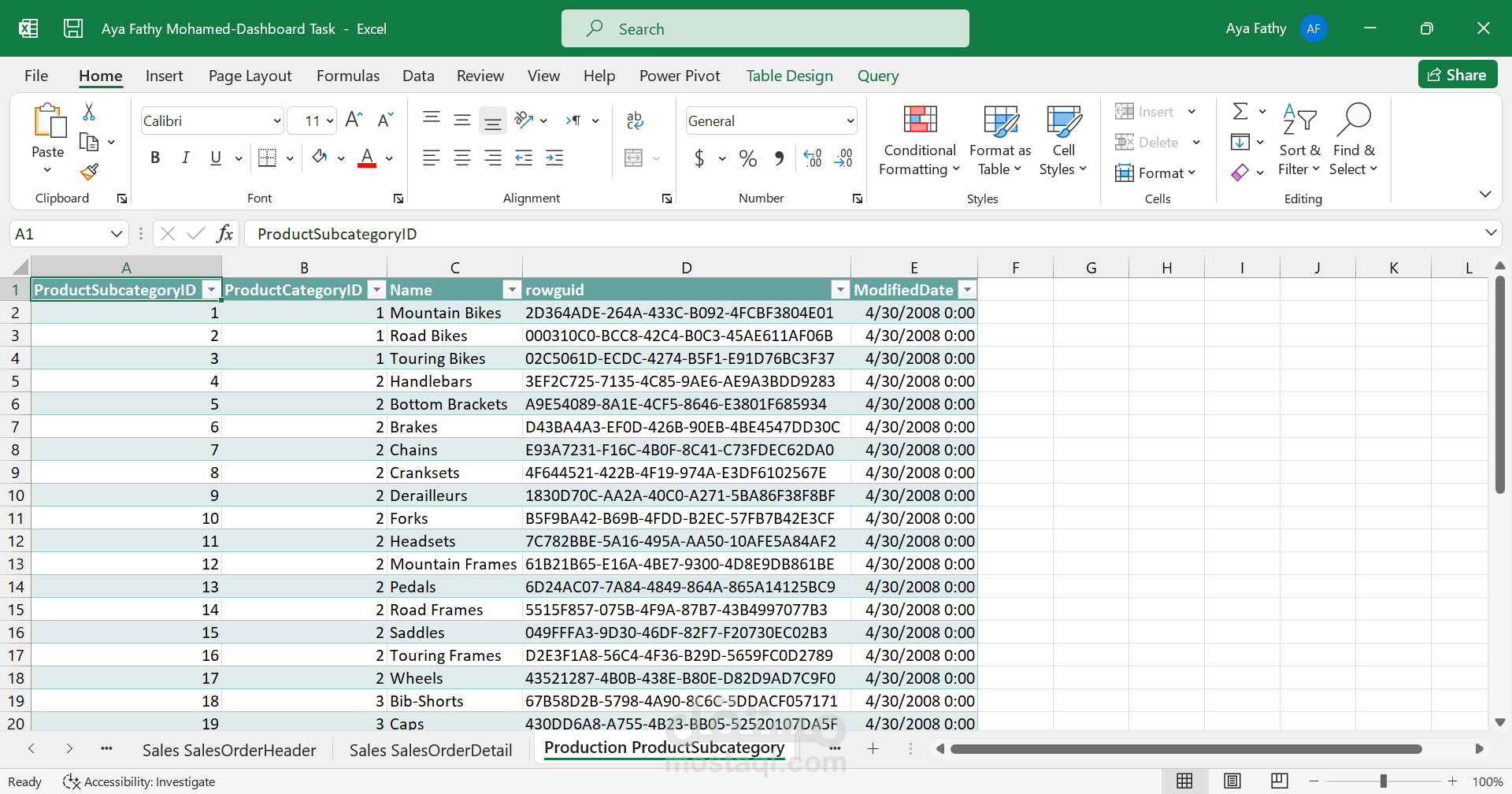Click the zoom slider handle
Viewport: 1512px width, 794px height.
(1383, 781)
